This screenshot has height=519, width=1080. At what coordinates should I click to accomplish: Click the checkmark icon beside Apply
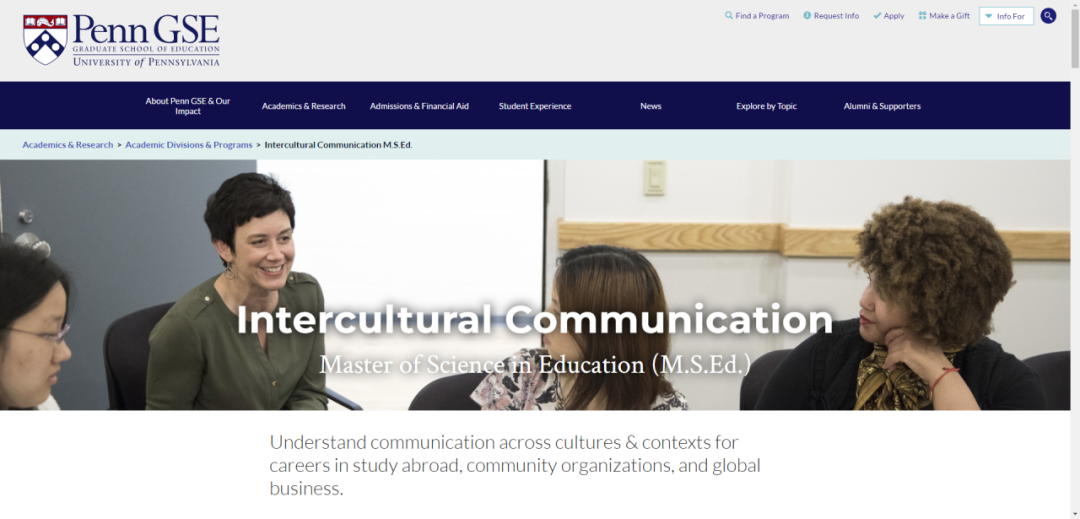point(877,16)
